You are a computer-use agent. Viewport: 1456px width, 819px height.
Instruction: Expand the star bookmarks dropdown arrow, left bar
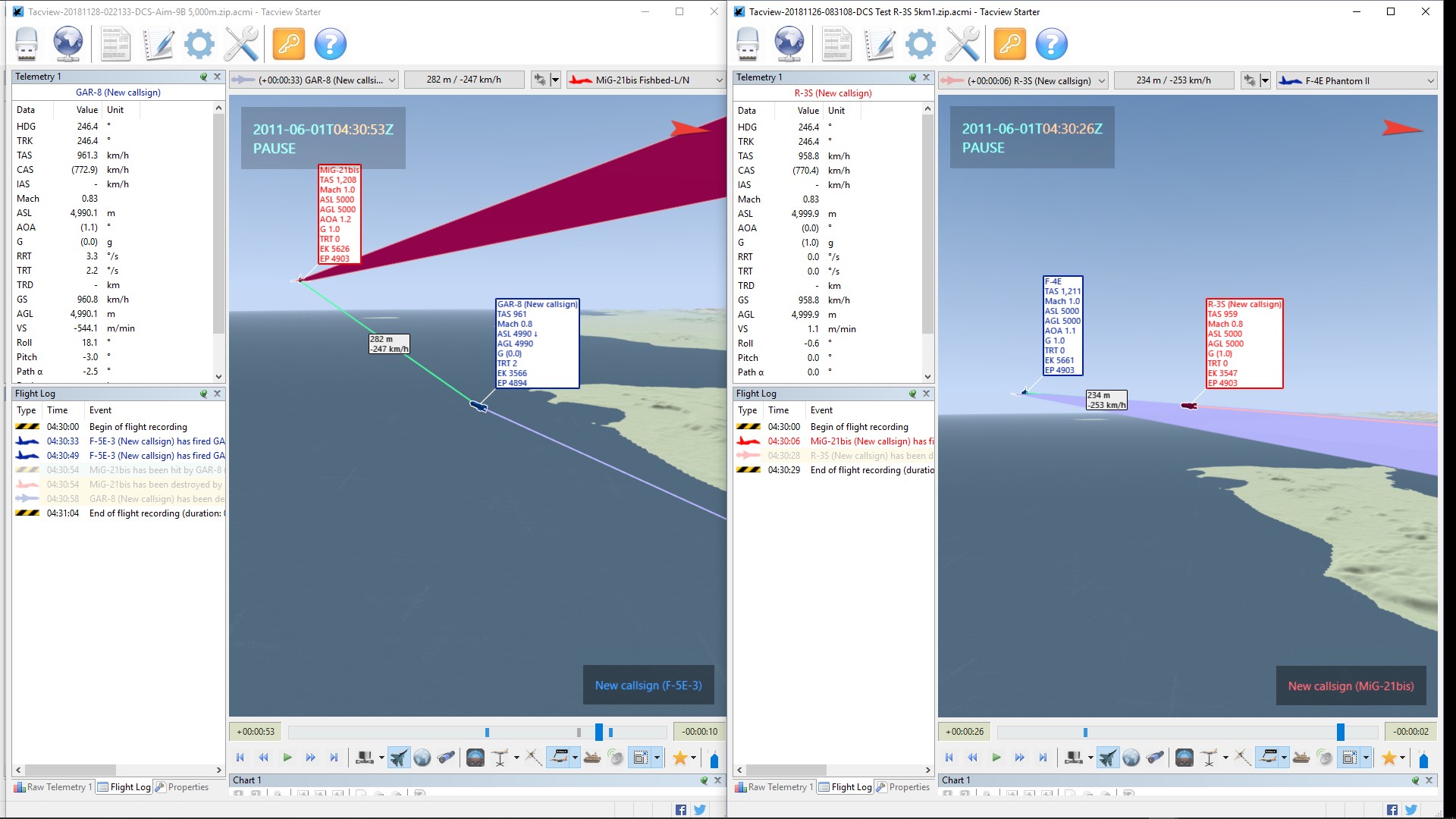tap(693, 757)
